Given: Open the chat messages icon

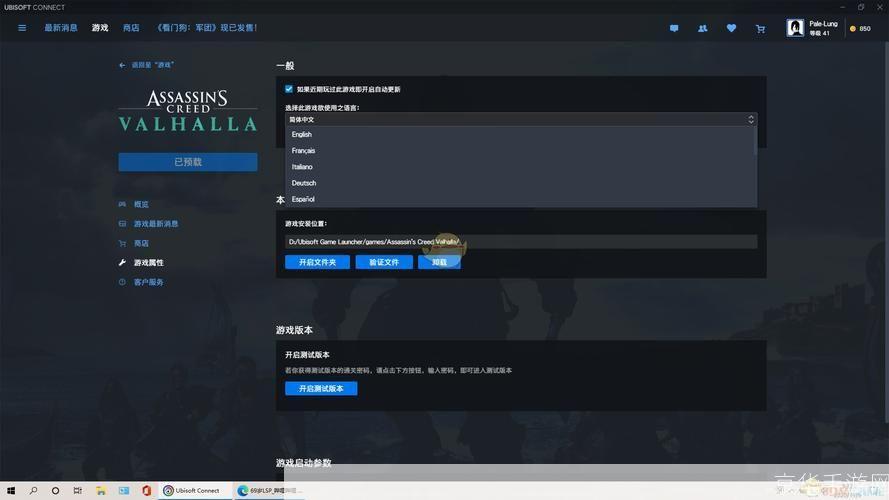Looking at the screenshot, I should pos(674,28).
